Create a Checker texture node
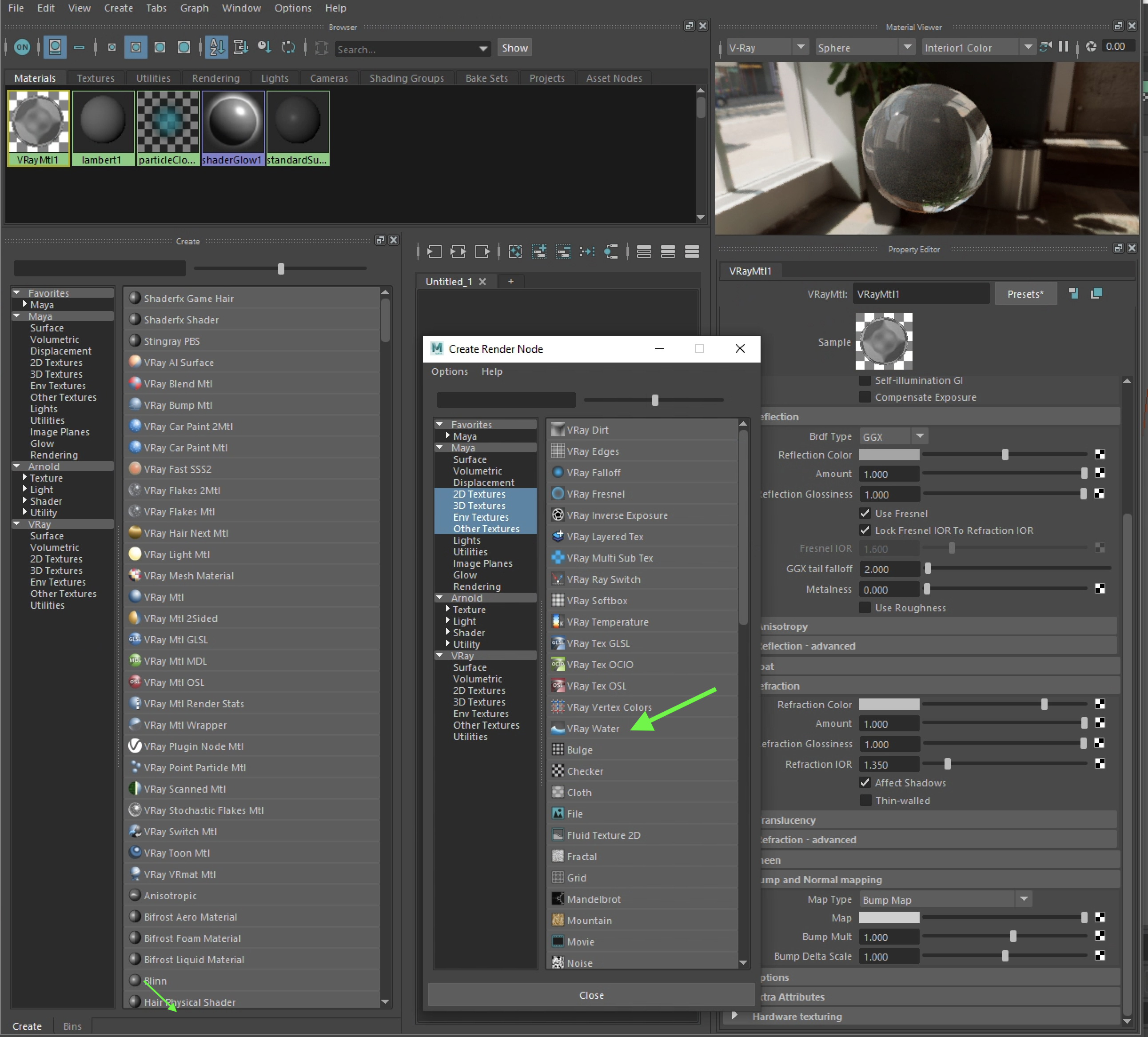Viewport: 1148px width, 1037px height. pyautogui.click(x=584, y=771)
